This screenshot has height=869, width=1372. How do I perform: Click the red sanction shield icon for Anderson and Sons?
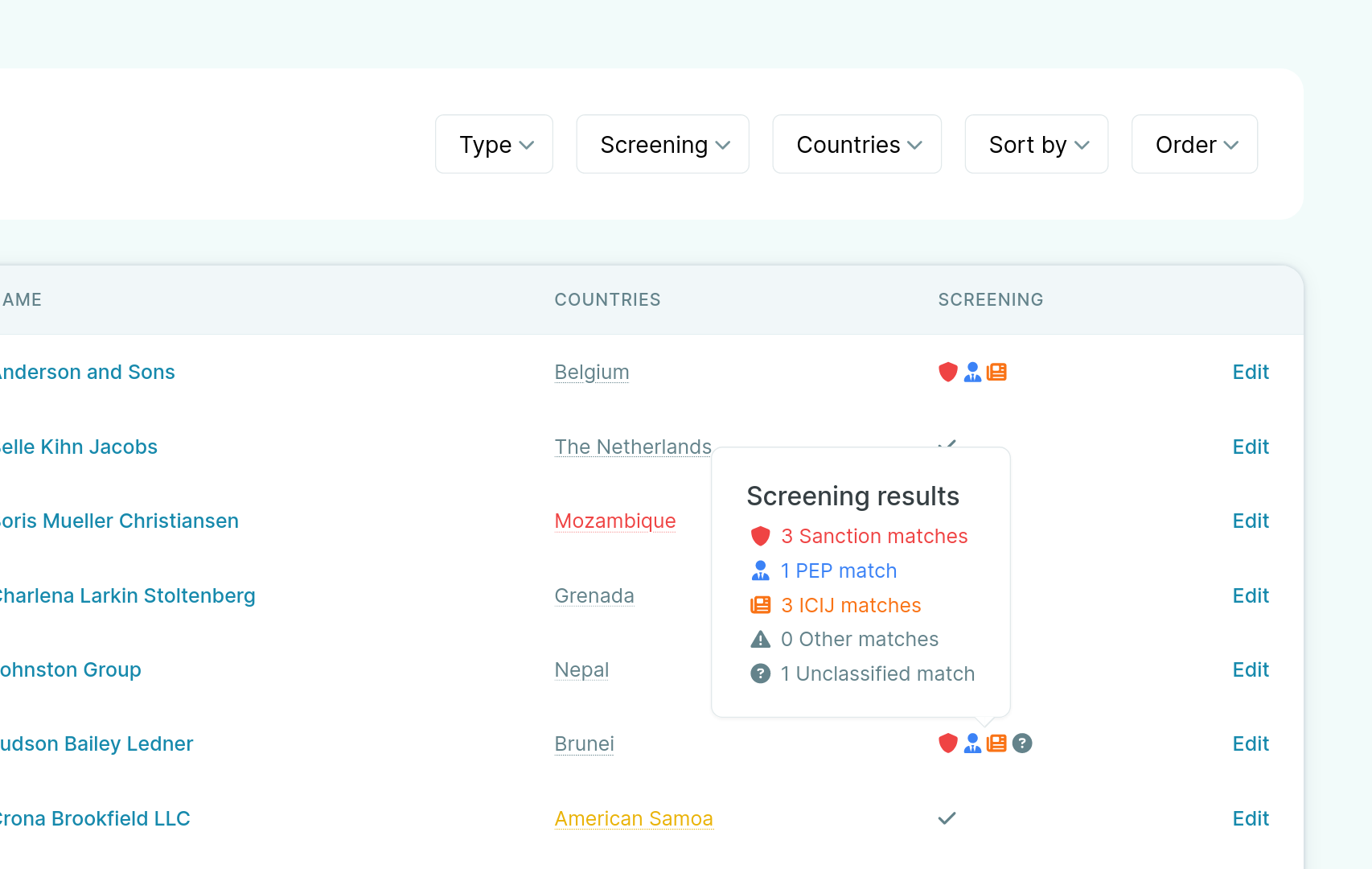click(x=948, y=372)
